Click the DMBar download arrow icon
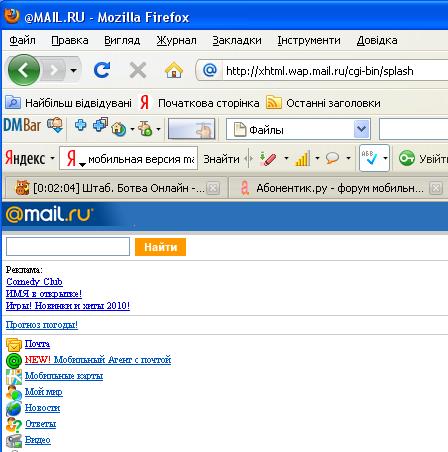Image resolution: width=448 pixels, height=452 pixels. 55,125
